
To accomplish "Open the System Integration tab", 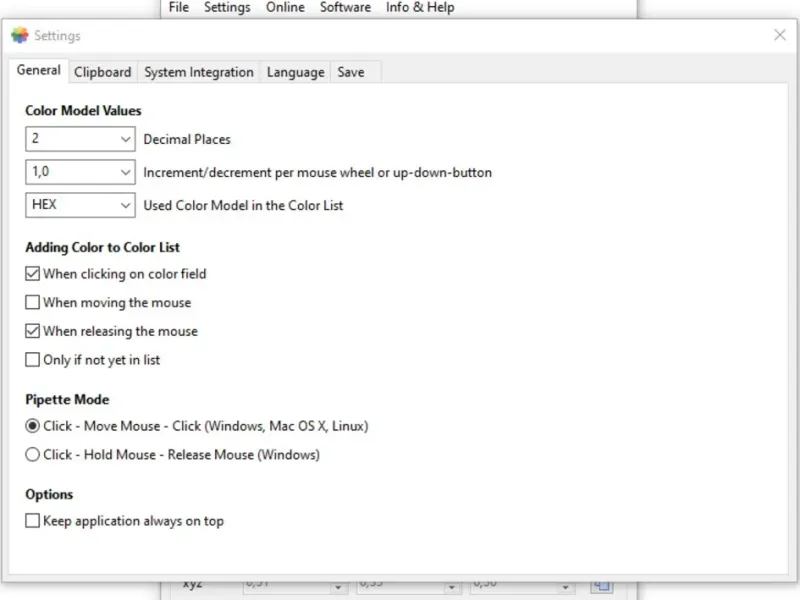I will 198,72.
